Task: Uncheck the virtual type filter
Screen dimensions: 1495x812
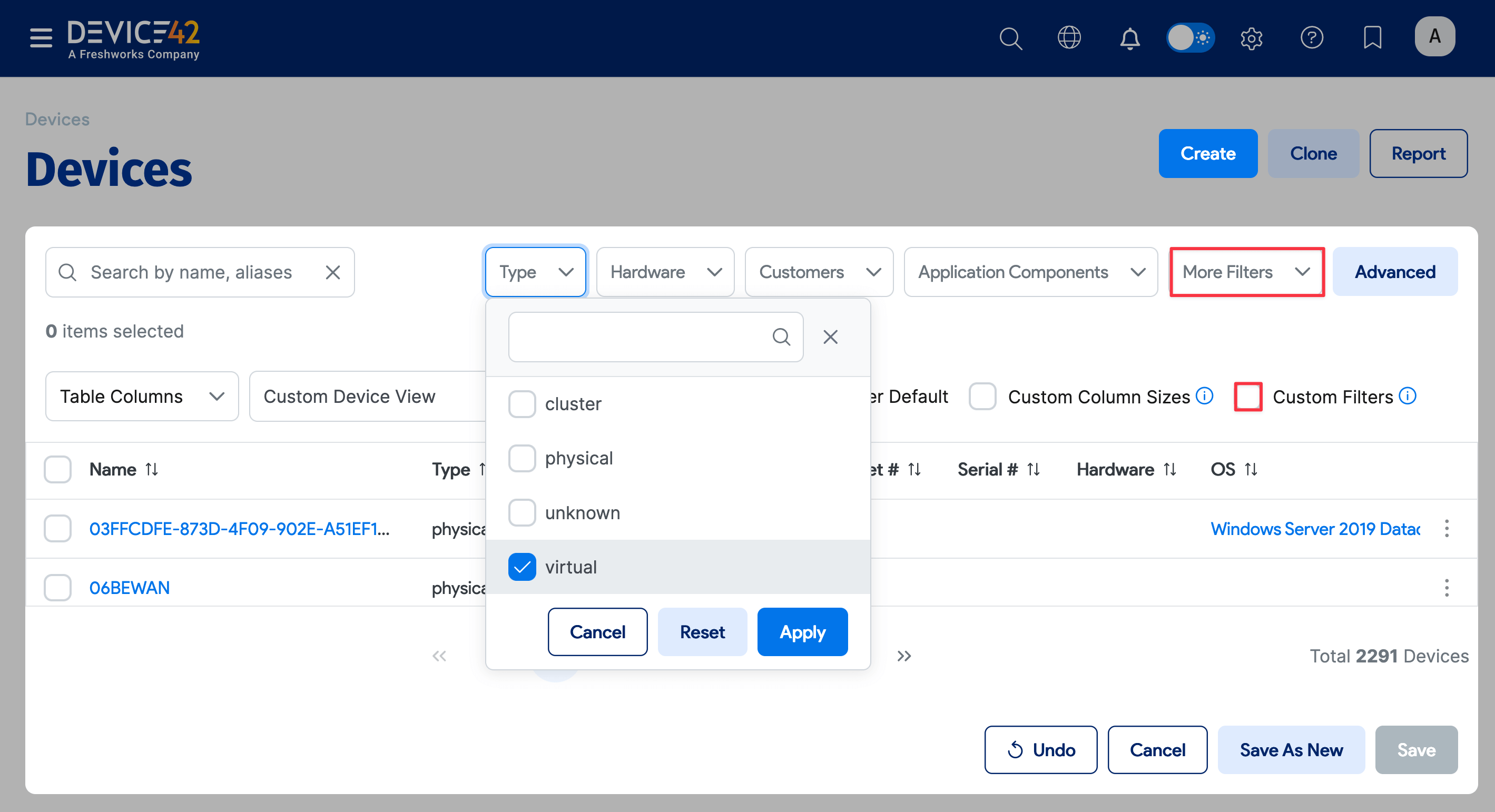Action: (x=522, y=567)
